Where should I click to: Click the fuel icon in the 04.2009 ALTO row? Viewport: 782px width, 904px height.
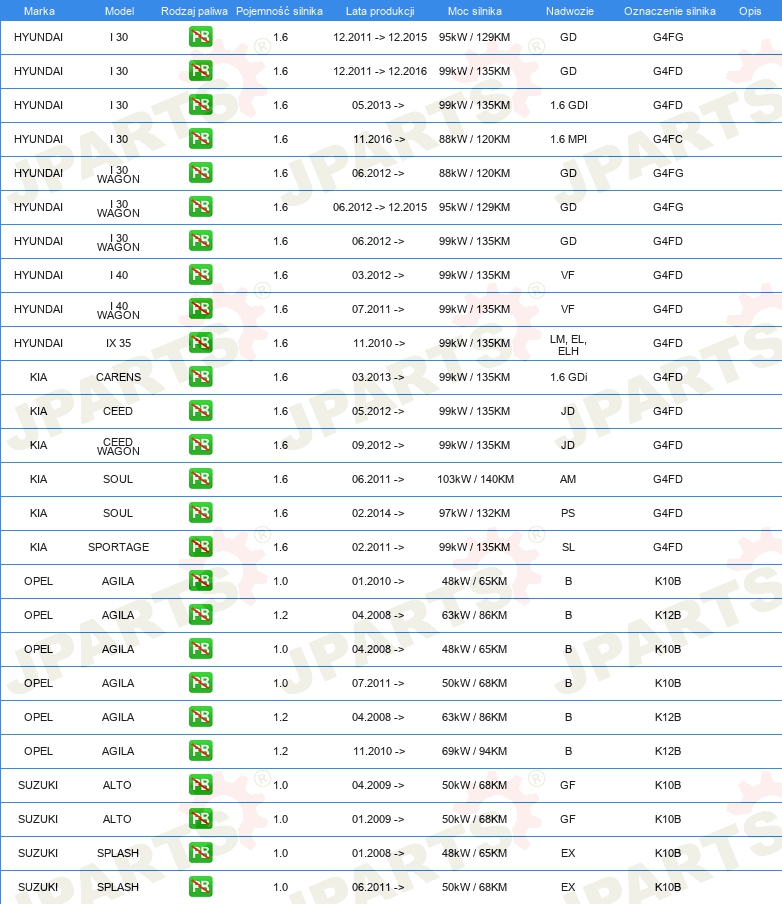(200, 785)
